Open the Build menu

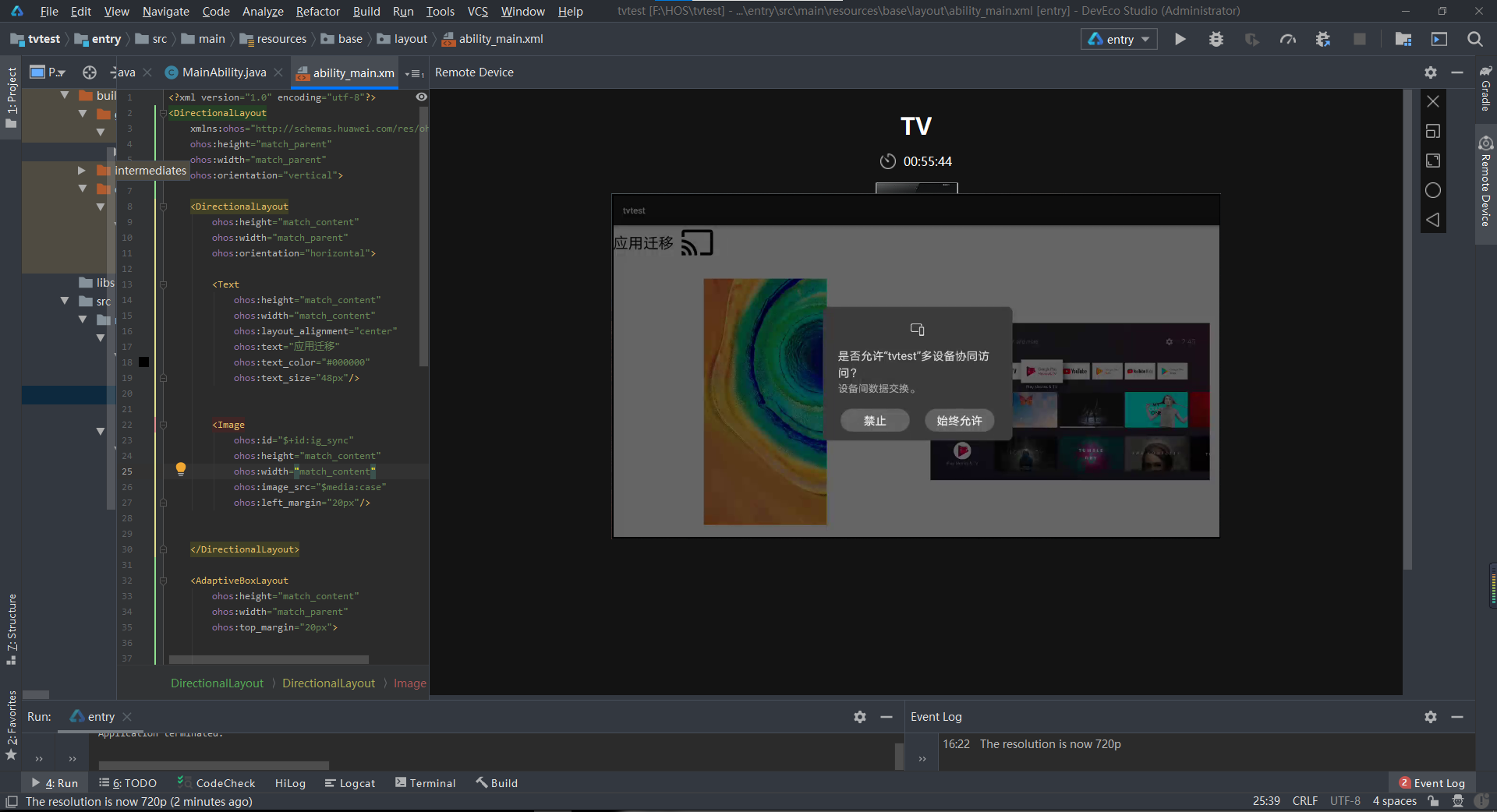coord(366,11)
